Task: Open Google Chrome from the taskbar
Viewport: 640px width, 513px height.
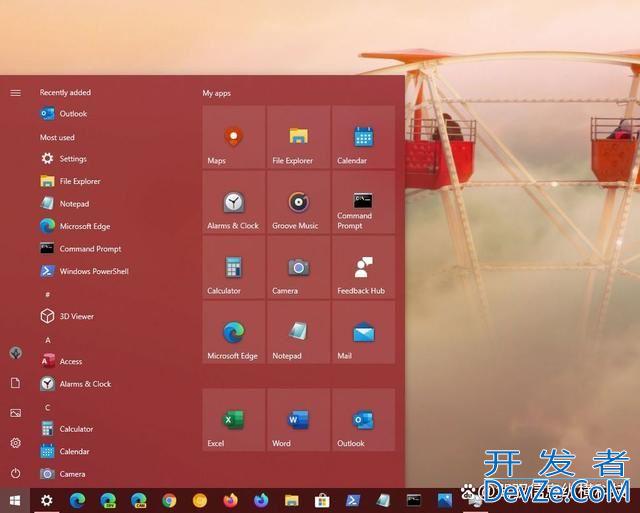Action: click(x=169, y=500)
